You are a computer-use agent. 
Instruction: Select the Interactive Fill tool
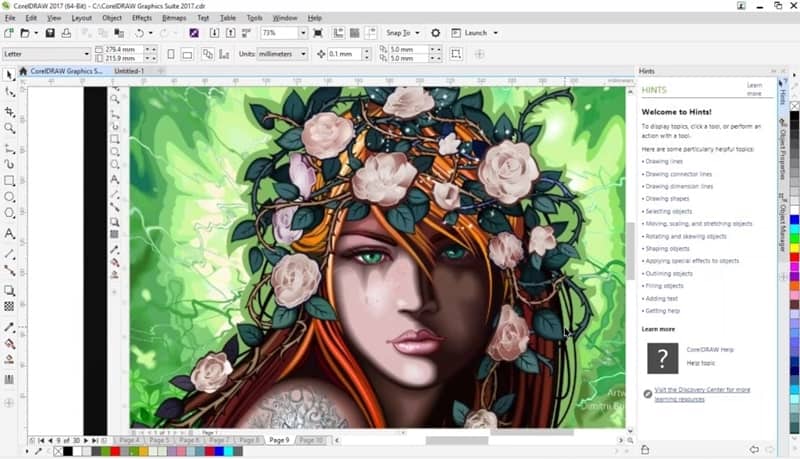(x=9, y=343)
